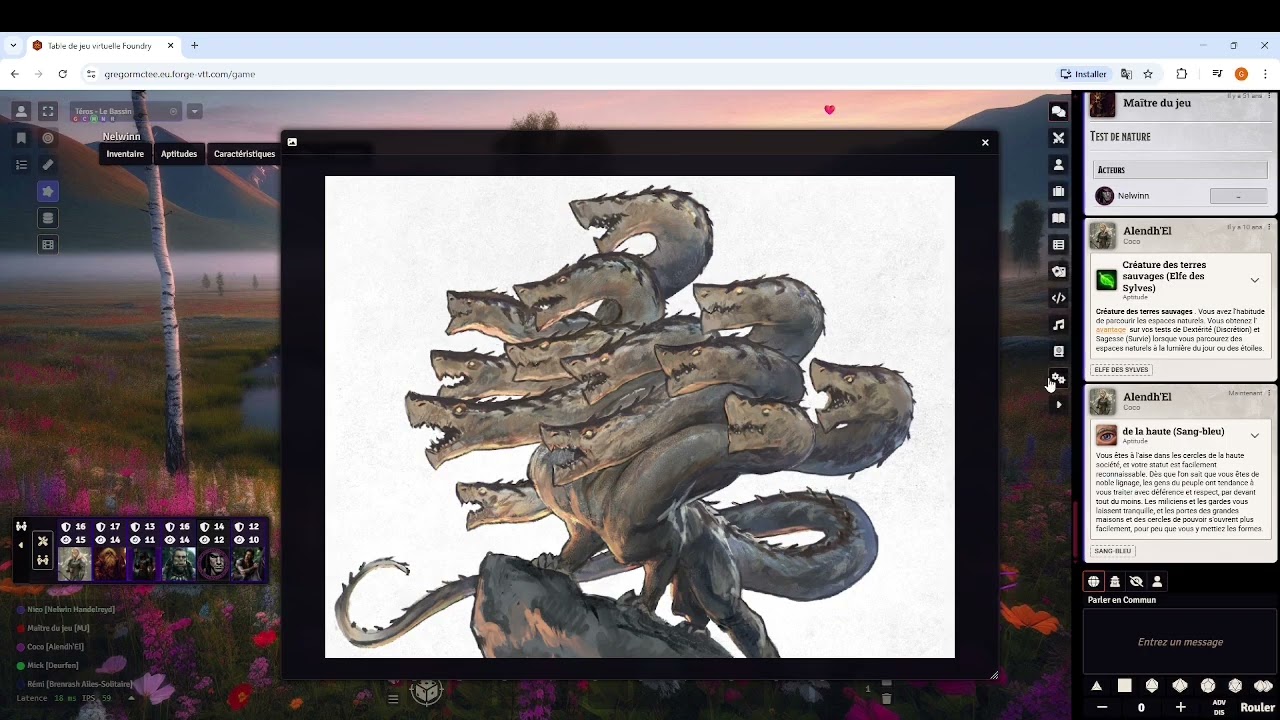Open the combat encounters sidebar tab

click(1058, 138)
